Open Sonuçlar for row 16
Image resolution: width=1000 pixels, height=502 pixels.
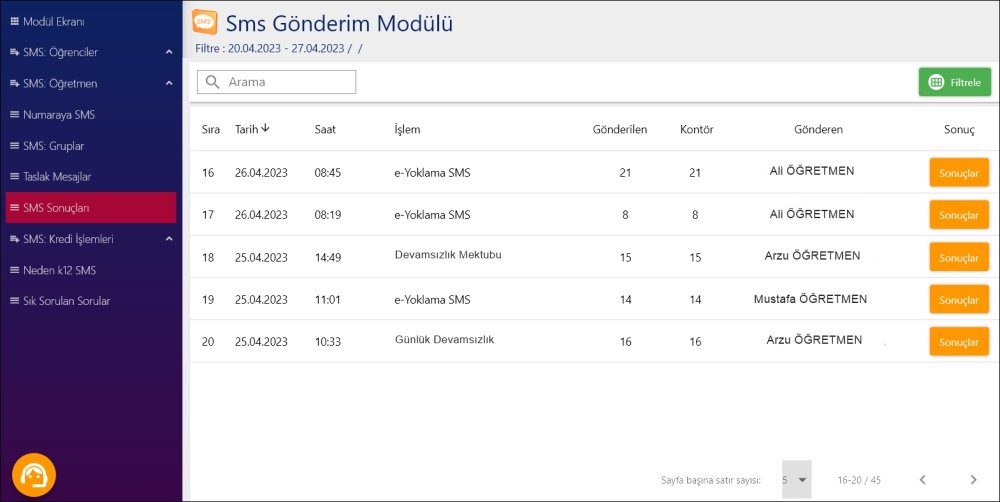pos(958,172)
